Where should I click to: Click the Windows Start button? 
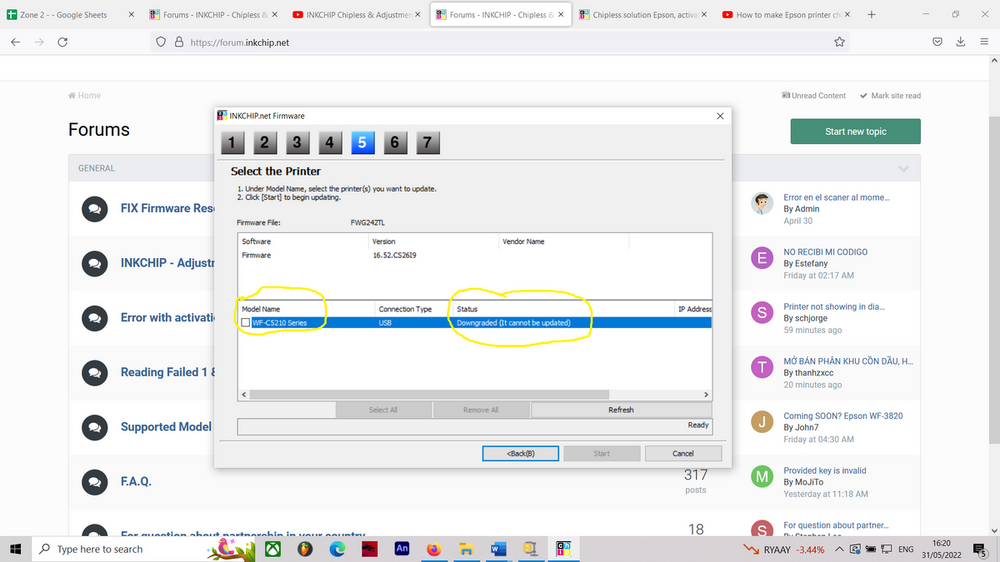pyautogui.click(x=15, y=549)
